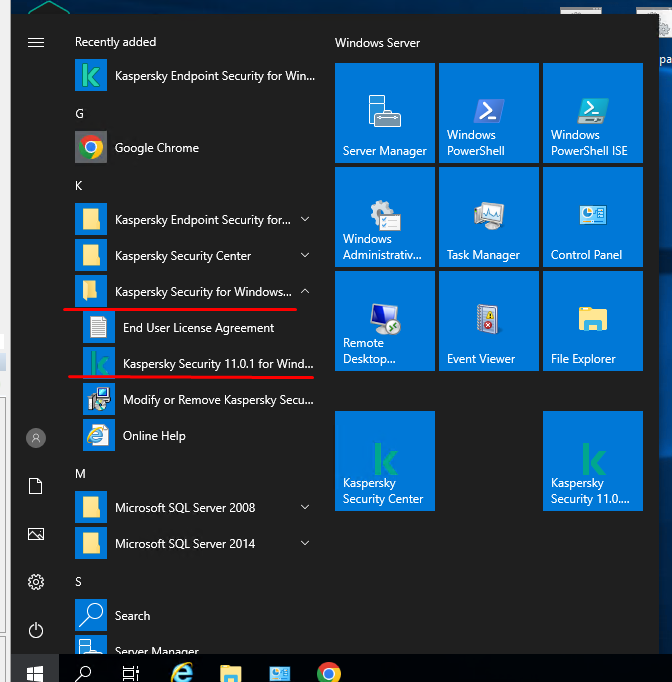
Task: Open the Event Viewer tile
Action: tap(489, 320)
